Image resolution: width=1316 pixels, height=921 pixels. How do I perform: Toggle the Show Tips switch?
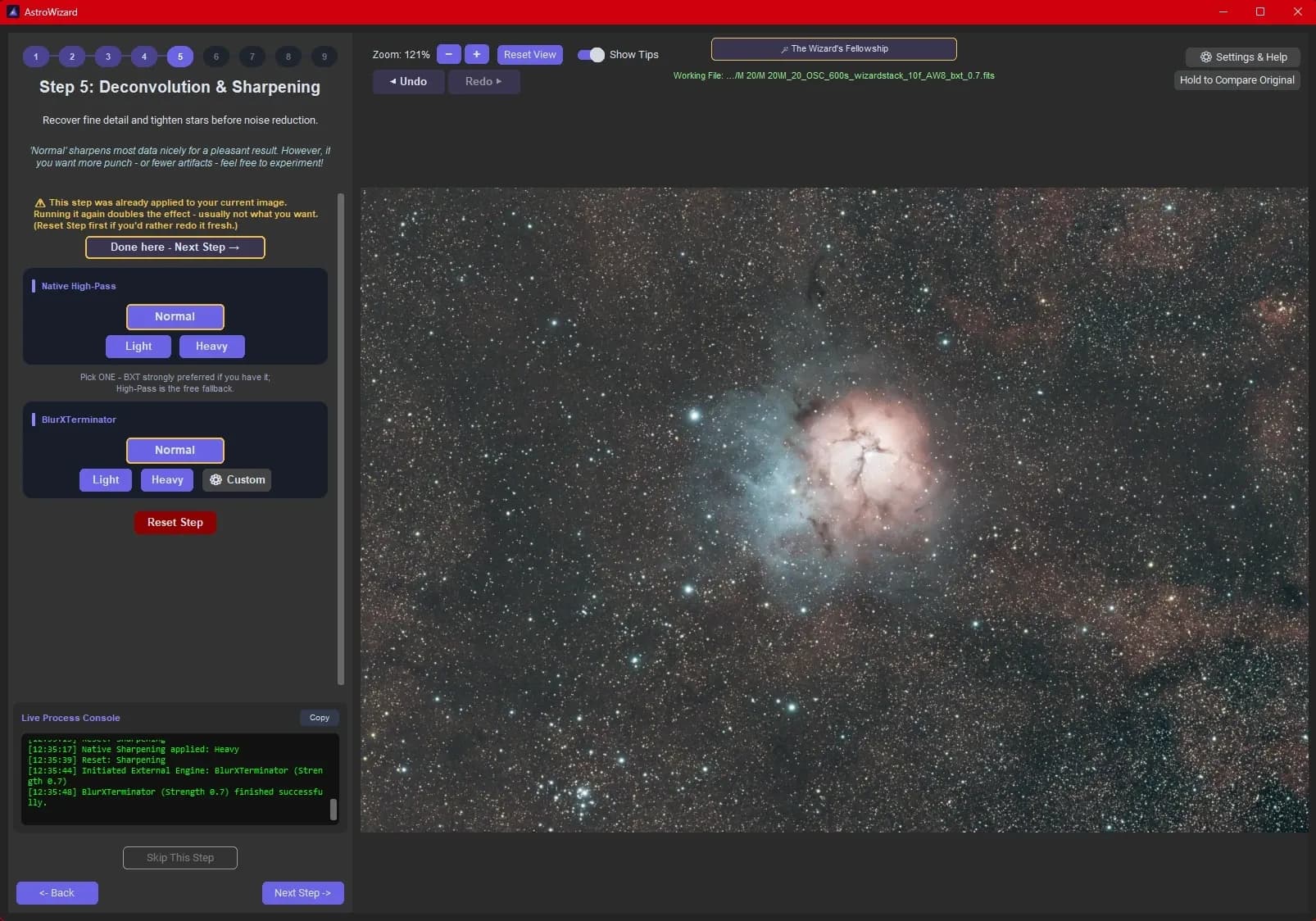591,55
